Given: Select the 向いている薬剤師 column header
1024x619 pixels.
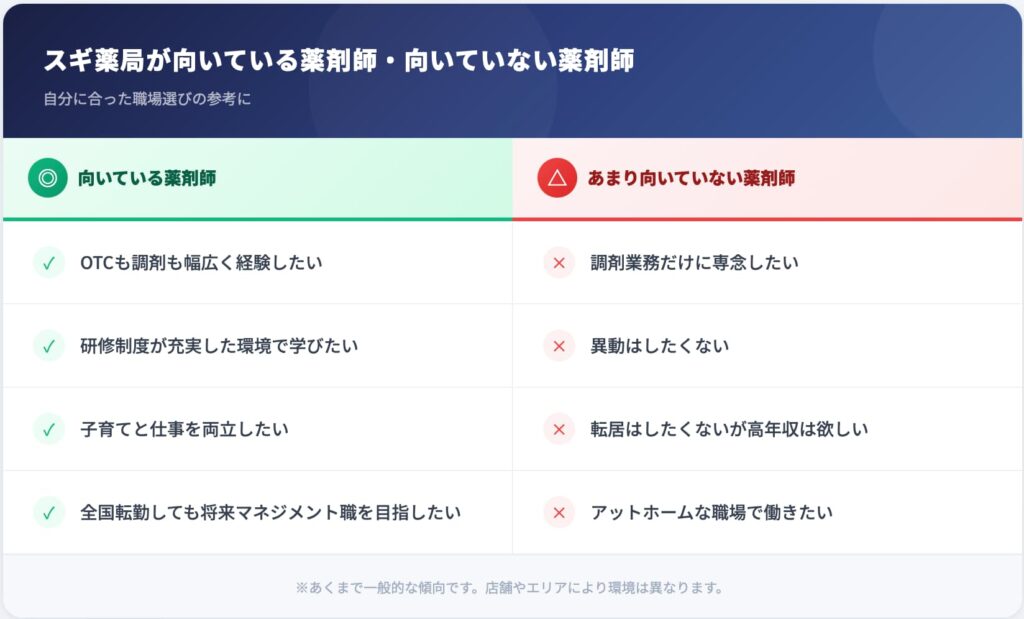Looking at the screenshot, I should click(x=147, y=179).
